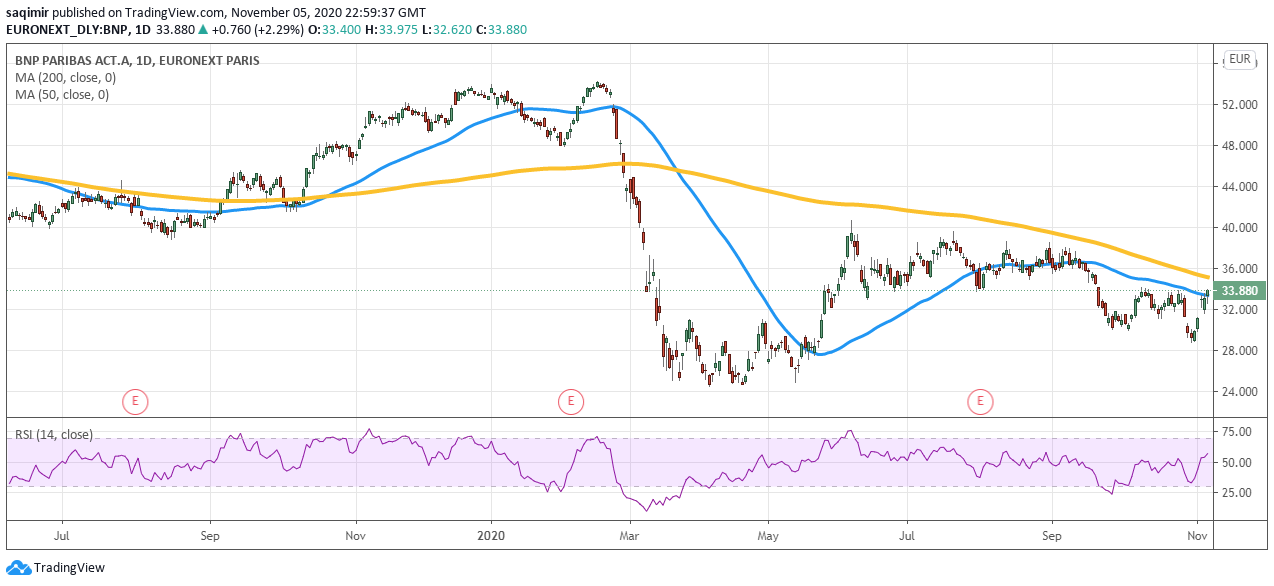Viewport: 1274px width, 586px height.
Task: Click the earnings marker before March 2020
Action: [570, 402]
